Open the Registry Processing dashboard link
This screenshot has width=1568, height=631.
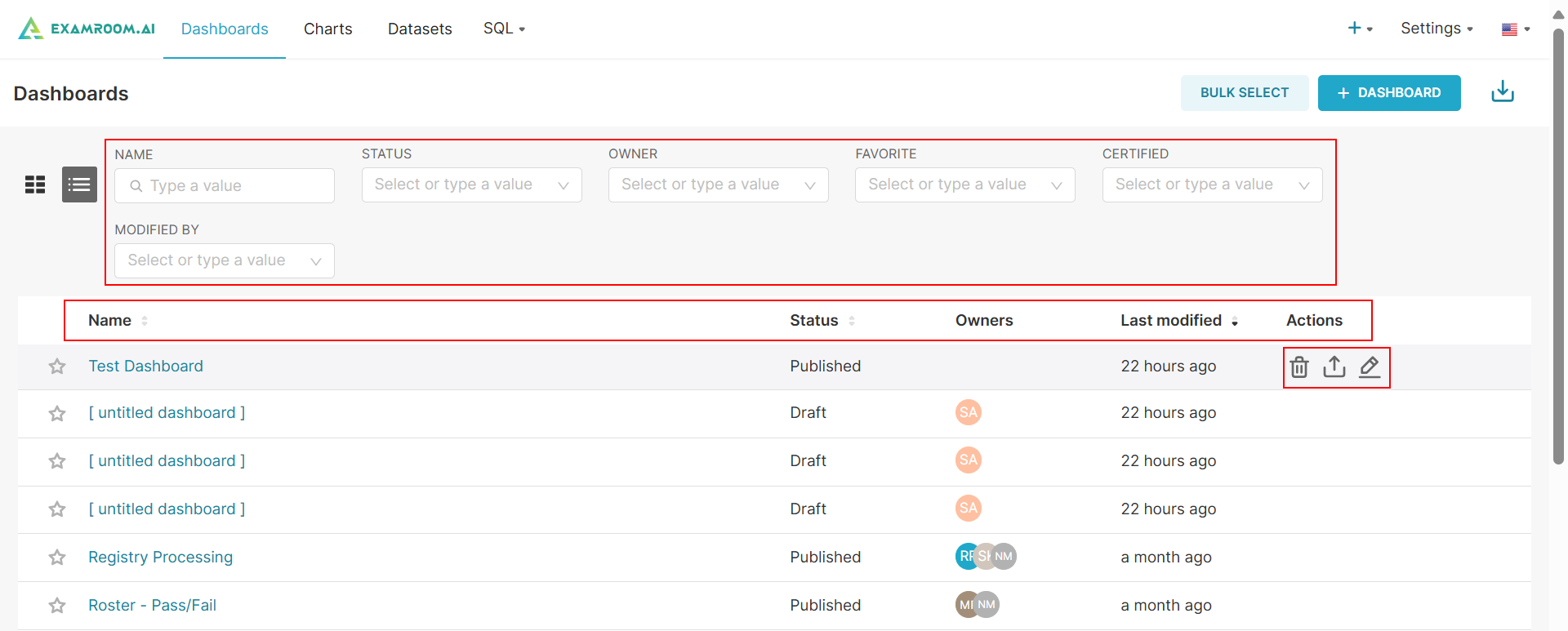pos(161,558)
